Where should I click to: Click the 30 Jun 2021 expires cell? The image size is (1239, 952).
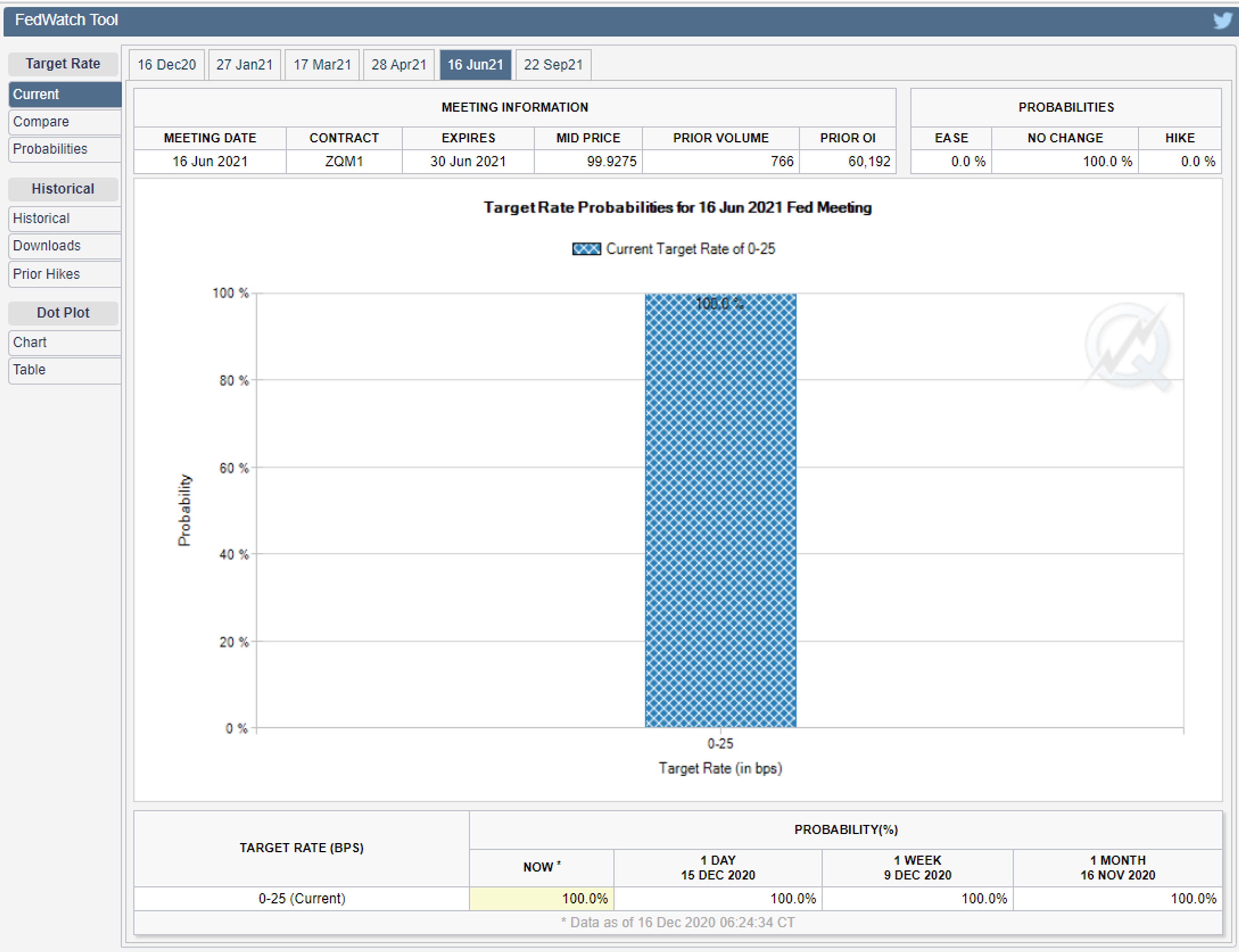pos(468,162)
